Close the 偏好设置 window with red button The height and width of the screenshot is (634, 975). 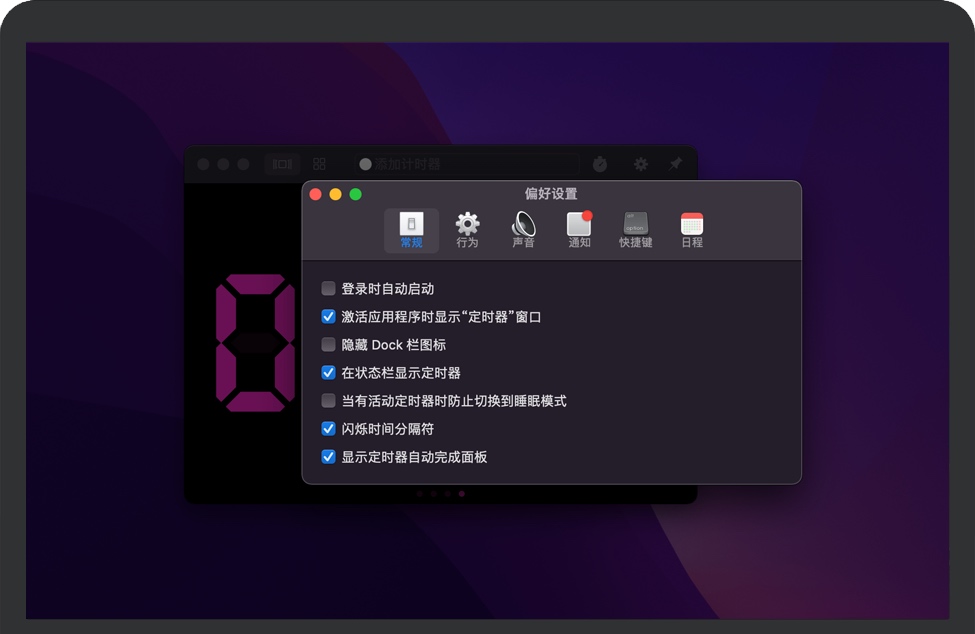(x=315, y=195)
